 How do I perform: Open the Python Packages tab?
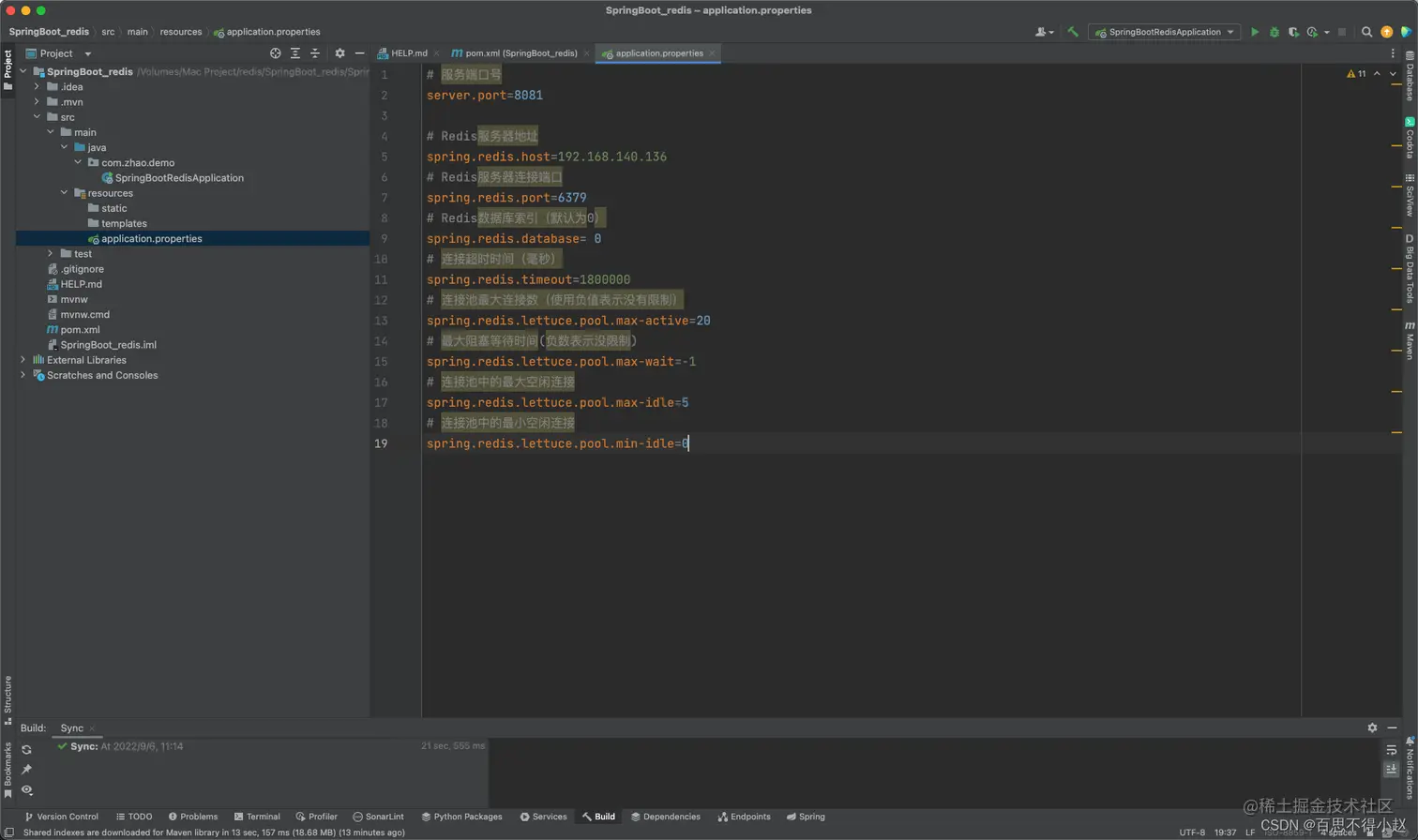coord(461,817)
